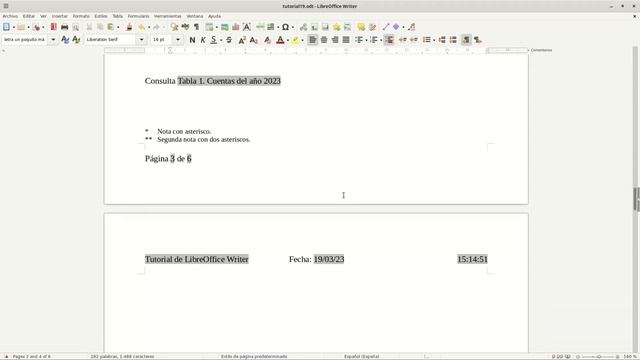Open the Formato menu
The image size is (640, 360).
(81, 16)
